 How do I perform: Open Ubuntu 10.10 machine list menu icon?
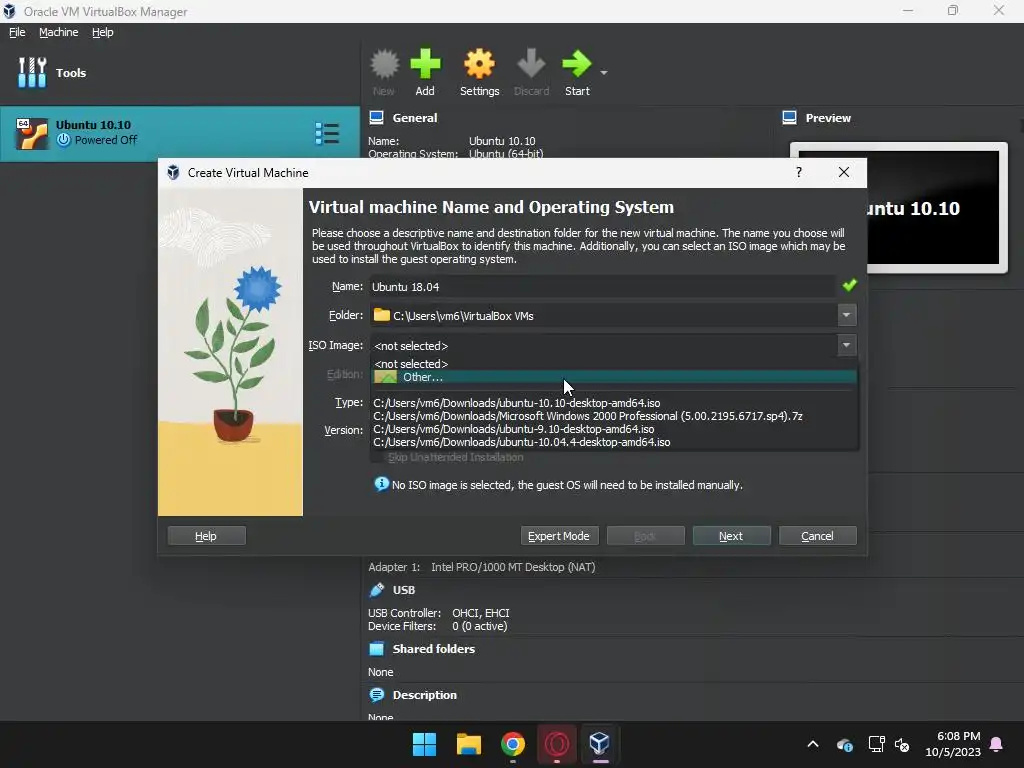coord(327,133)
